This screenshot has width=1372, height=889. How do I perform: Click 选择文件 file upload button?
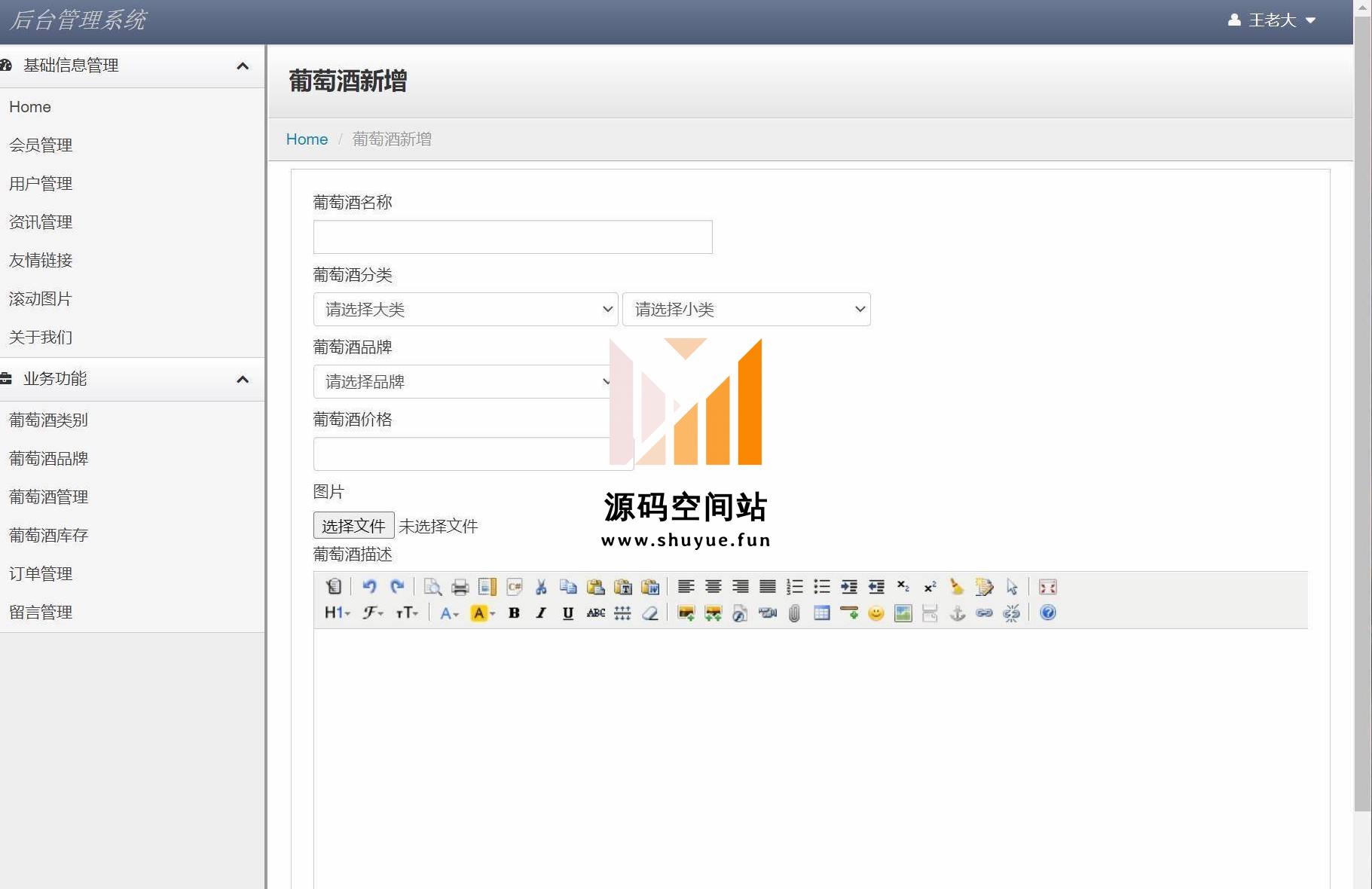[353, 526]
